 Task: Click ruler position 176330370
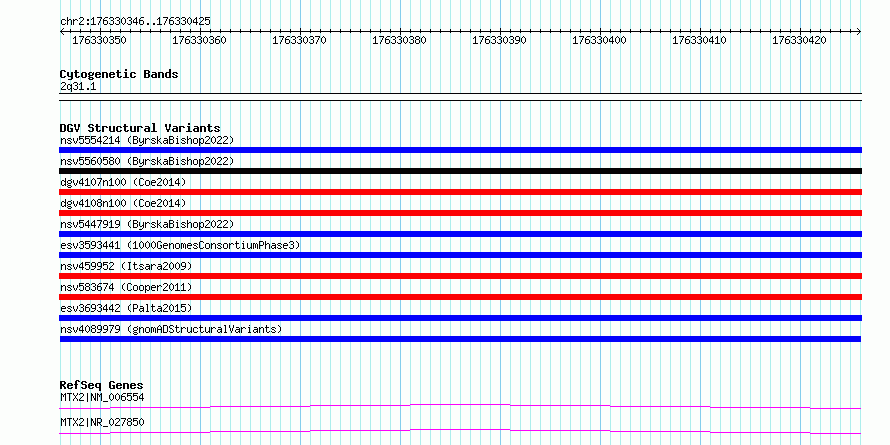[x=299, y=40]
